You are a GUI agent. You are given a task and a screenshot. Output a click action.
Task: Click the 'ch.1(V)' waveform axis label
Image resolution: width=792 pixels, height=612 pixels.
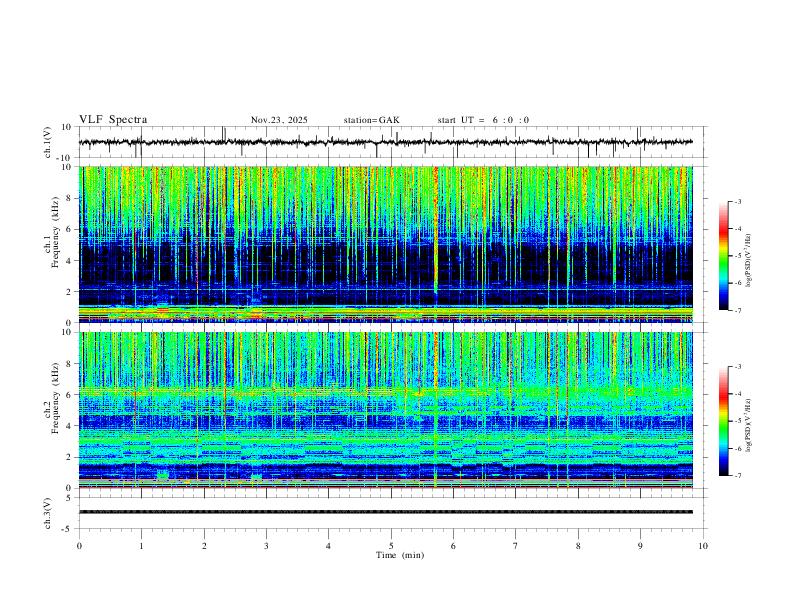point(47,142)
